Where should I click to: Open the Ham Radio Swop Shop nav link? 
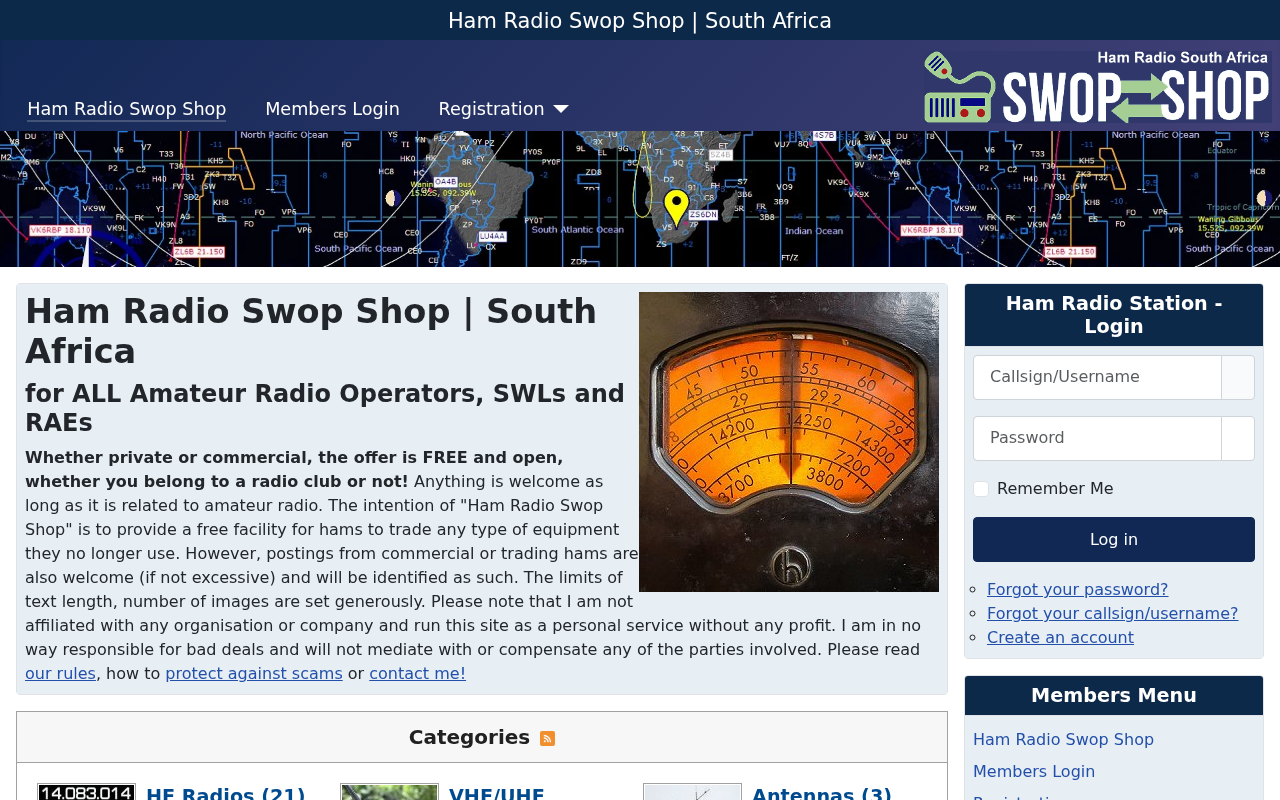click(x=126, y=109)
